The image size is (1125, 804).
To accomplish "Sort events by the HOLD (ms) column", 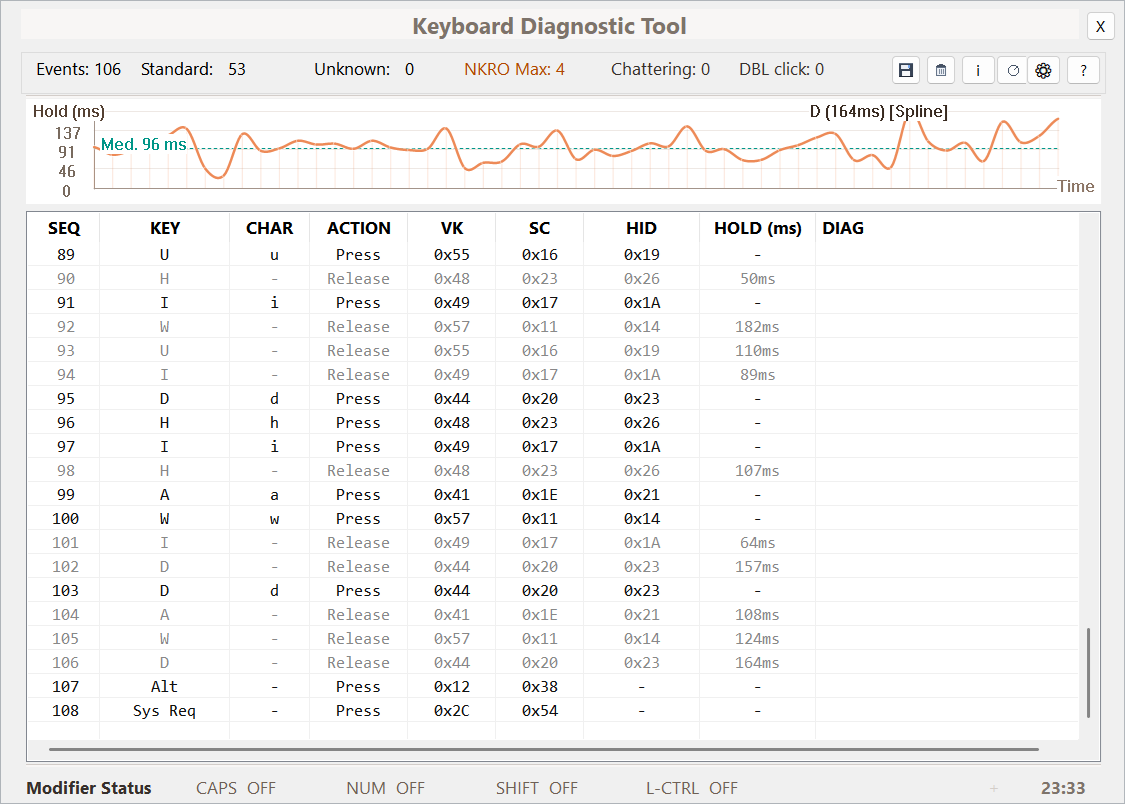I will [757, 228].
